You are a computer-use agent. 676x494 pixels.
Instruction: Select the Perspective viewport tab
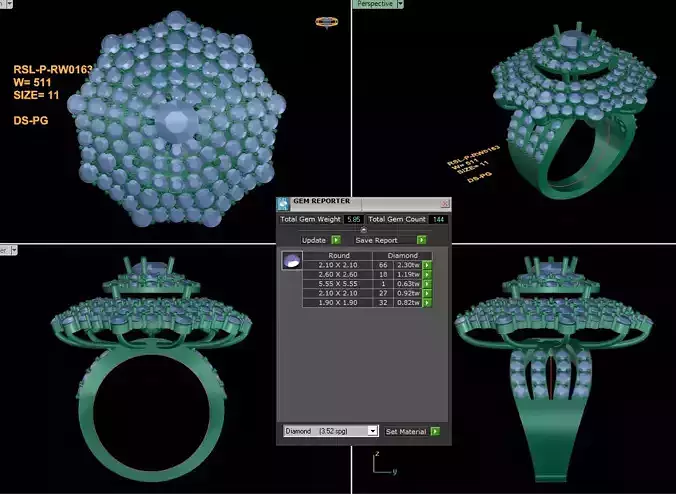tap(375, 4)
